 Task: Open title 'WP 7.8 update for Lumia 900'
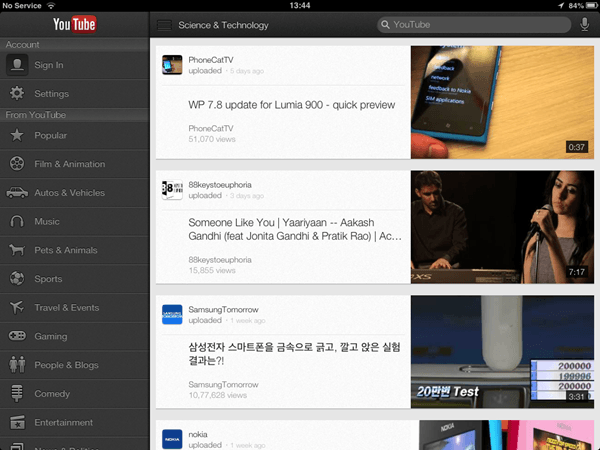292,105
